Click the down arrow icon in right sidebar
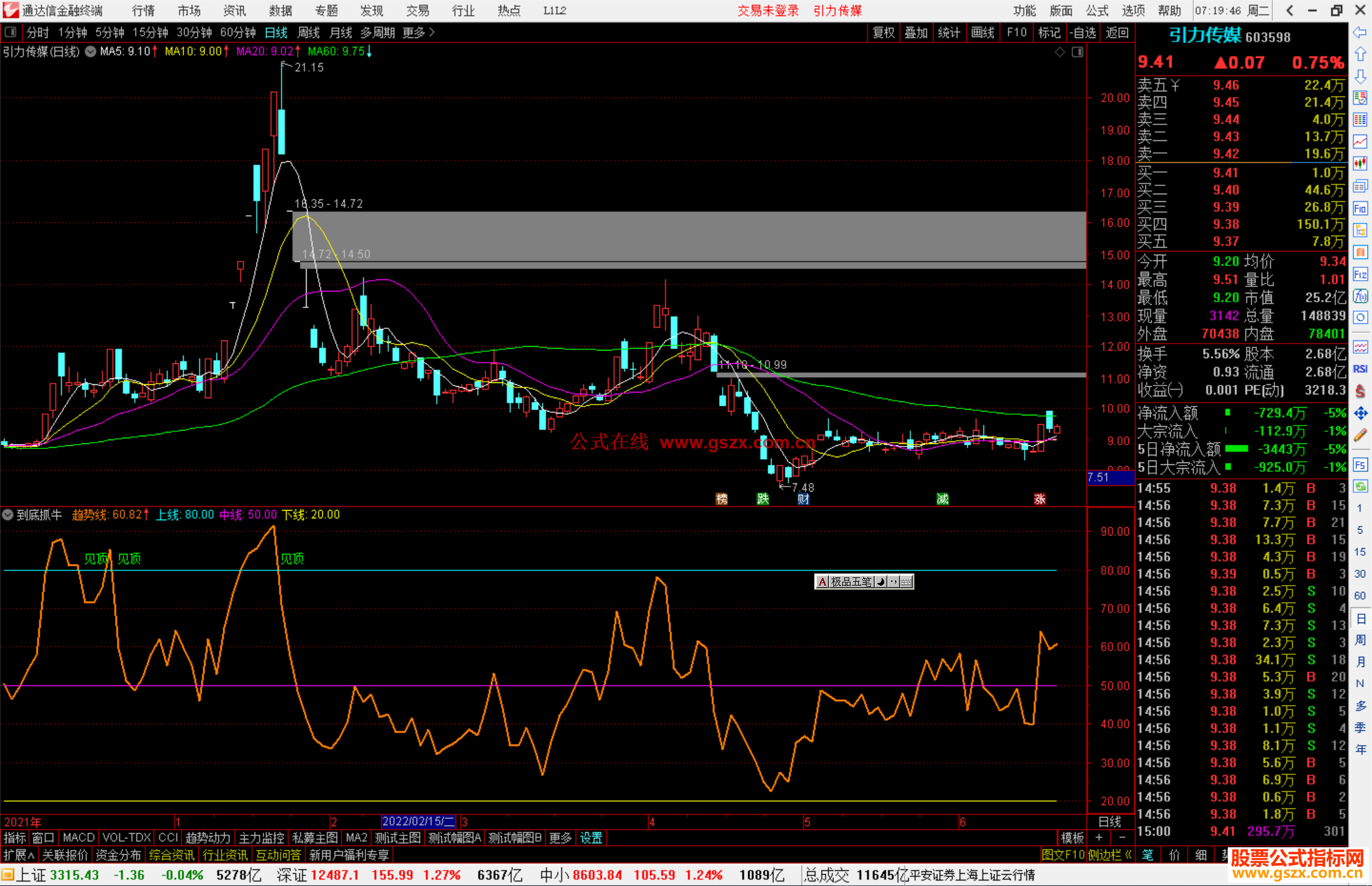This screenshot has width=1372, height=886. [1360, 76]
